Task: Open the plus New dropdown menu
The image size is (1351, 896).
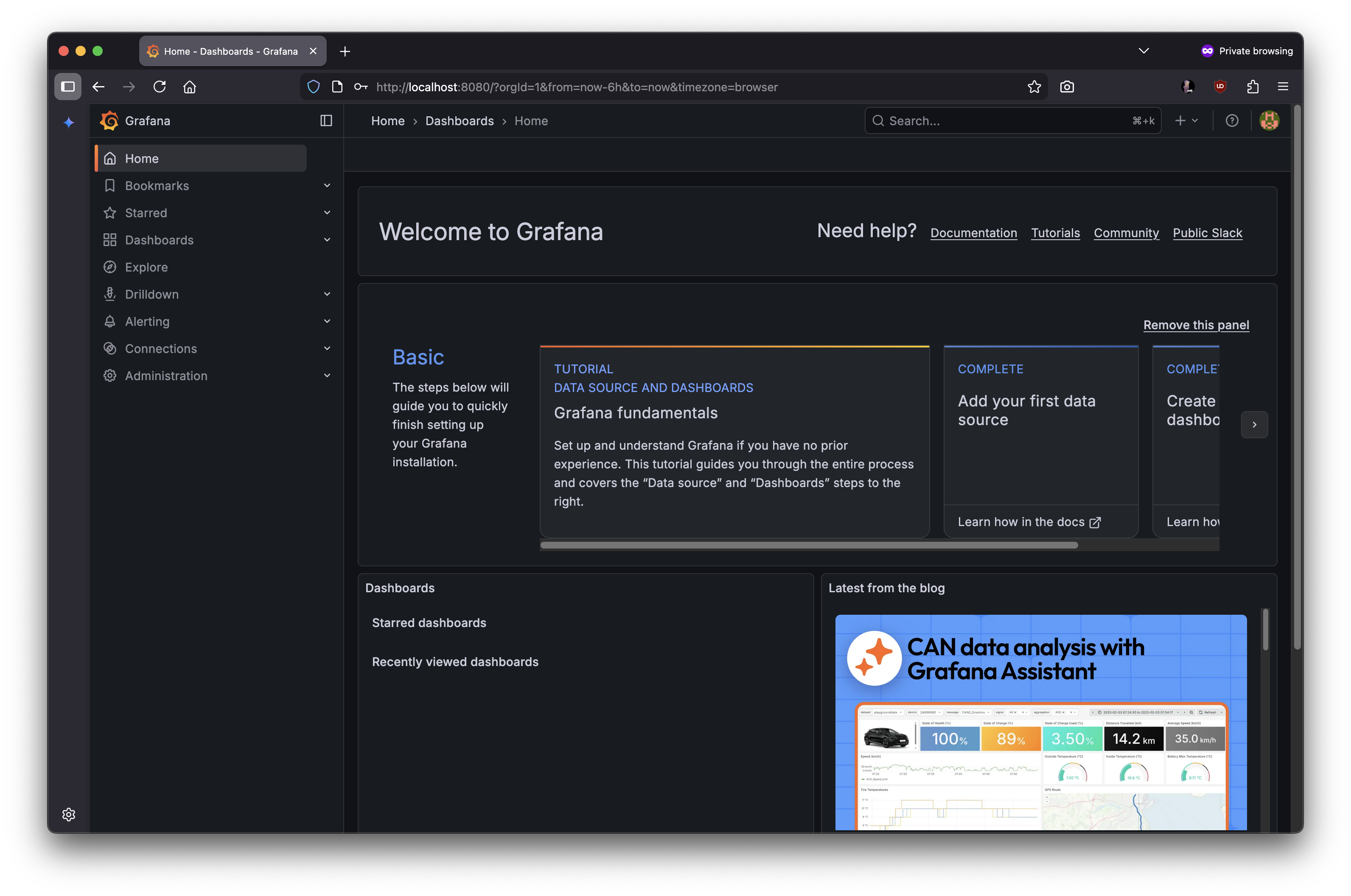Action: coord(1186,120)
